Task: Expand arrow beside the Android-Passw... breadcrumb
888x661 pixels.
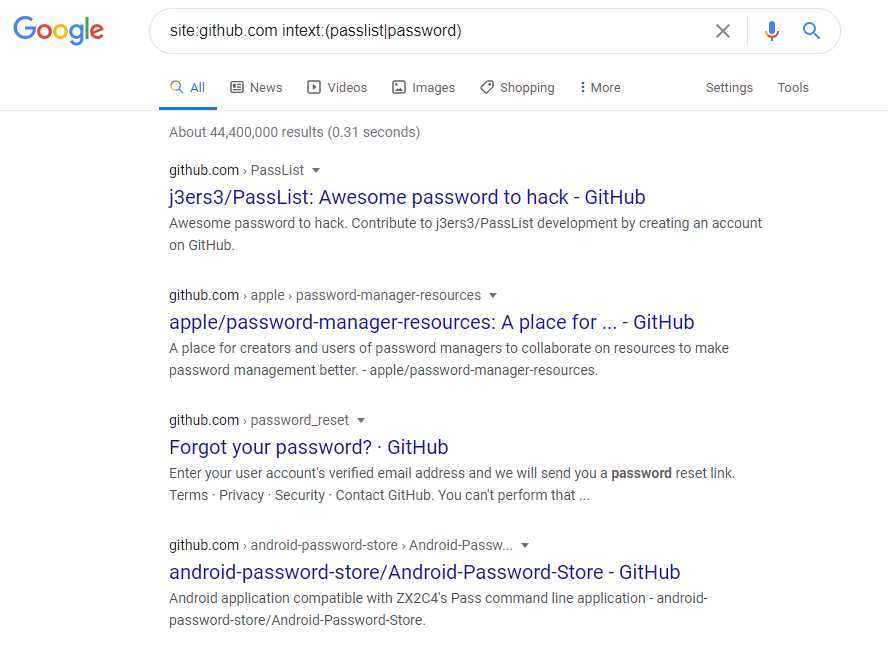Action: point(524,545)
